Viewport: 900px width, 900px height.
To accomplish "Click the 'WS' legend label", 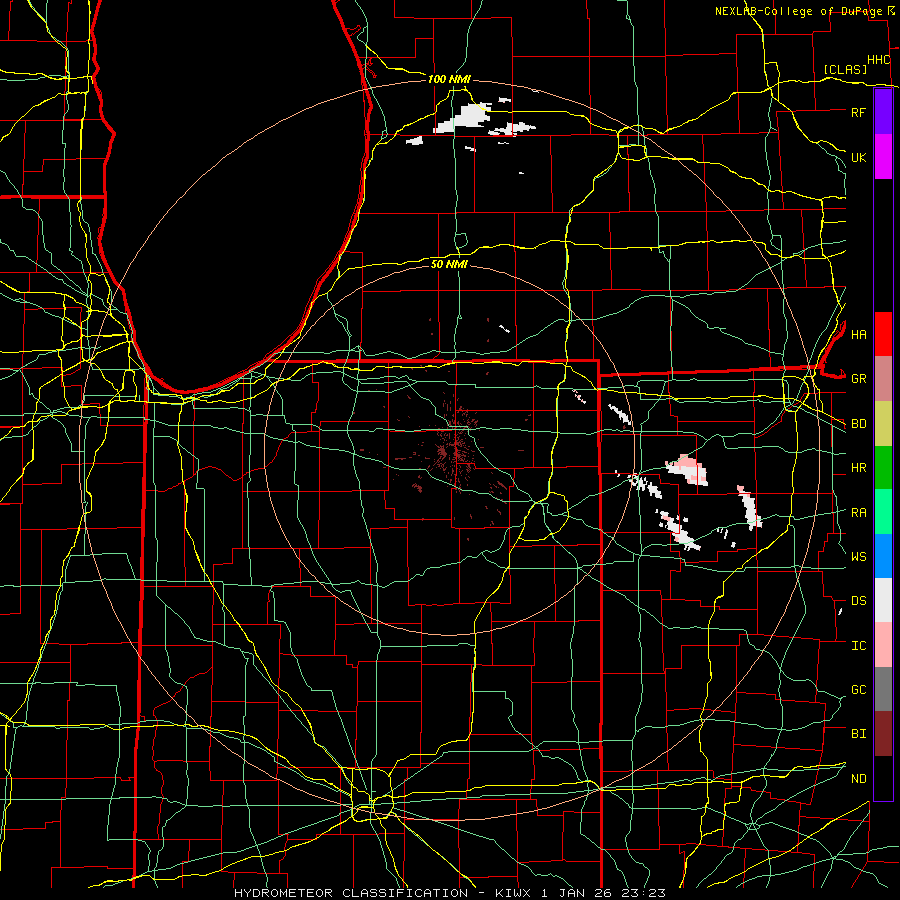I will coord(858,557).
